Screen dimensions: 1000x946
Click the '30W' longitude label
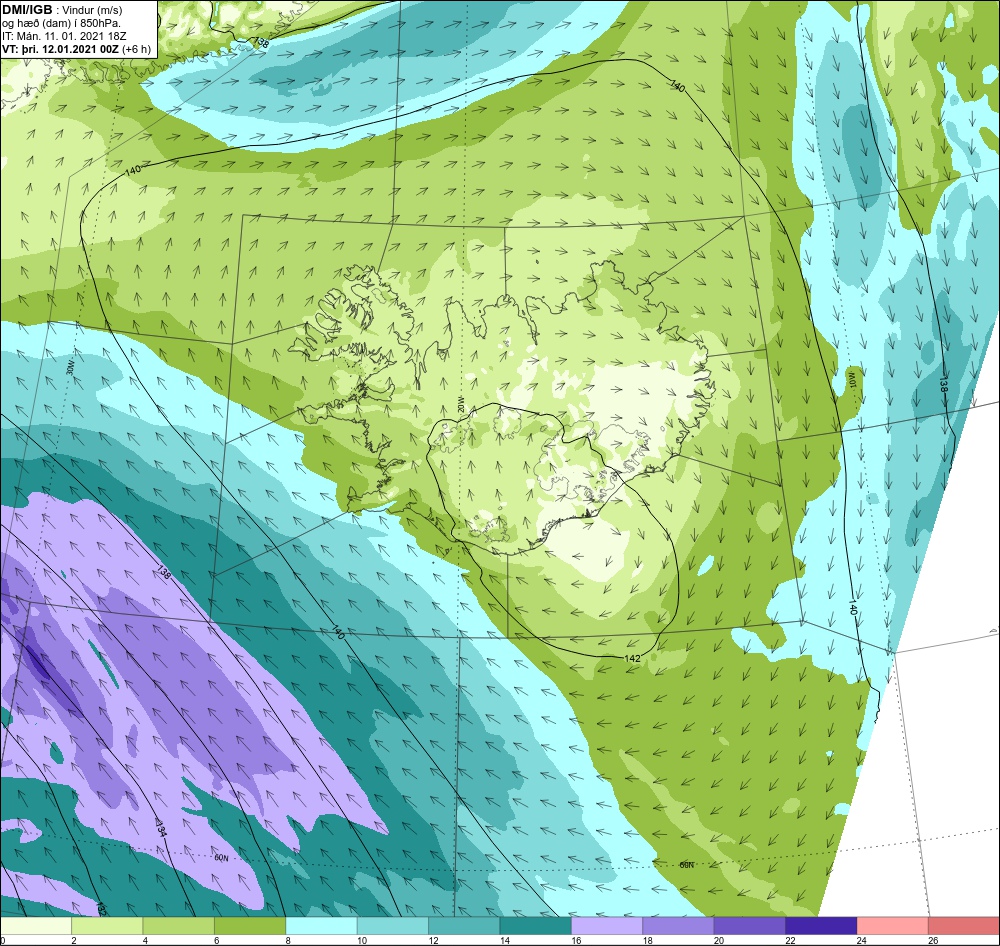(69, 369)
